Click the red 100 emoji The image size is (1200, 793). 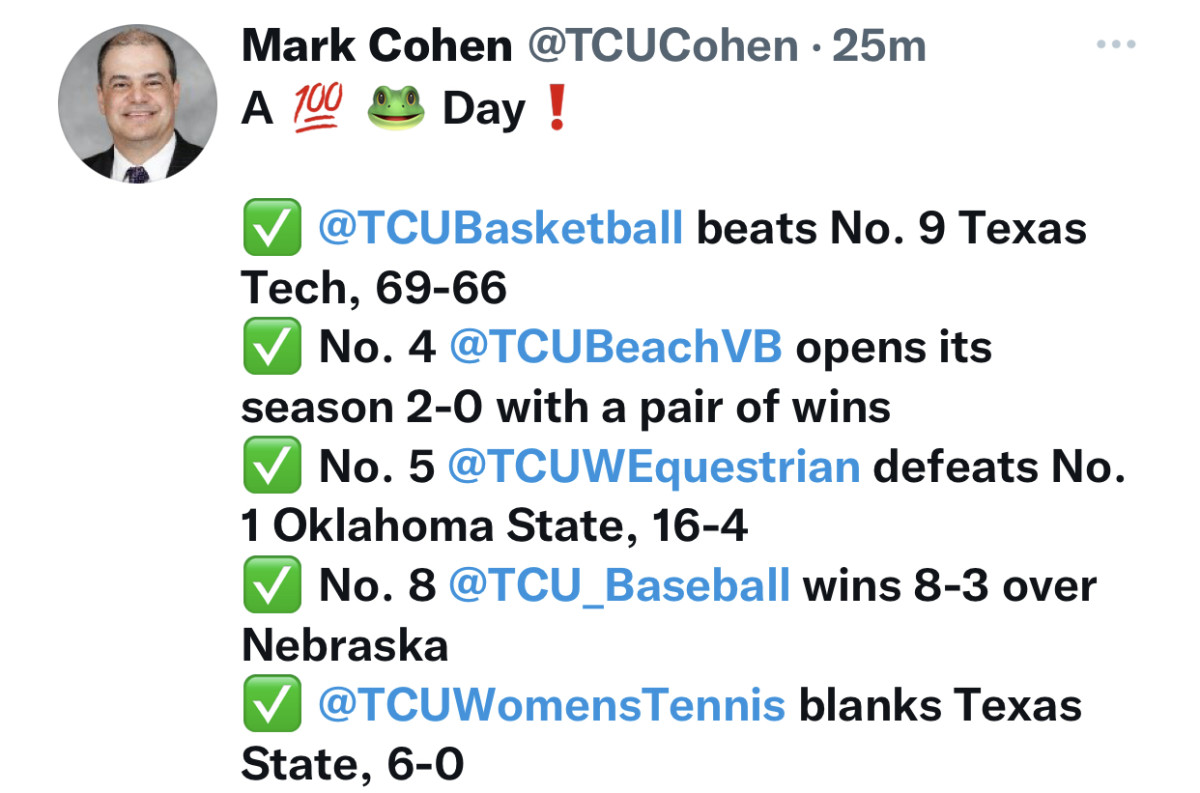[318, 108]
